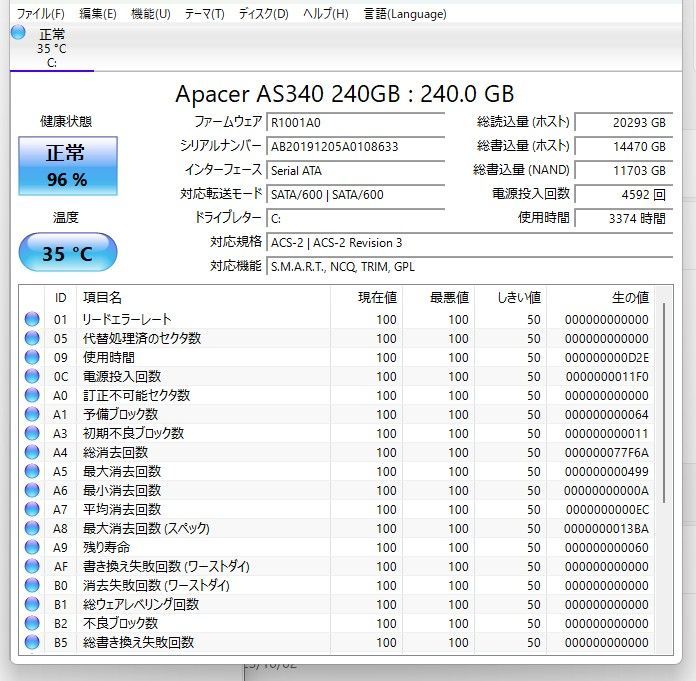Screen dimensions: 696x681
Task: Click the 現在値 column header
Action: coord(367,297)
